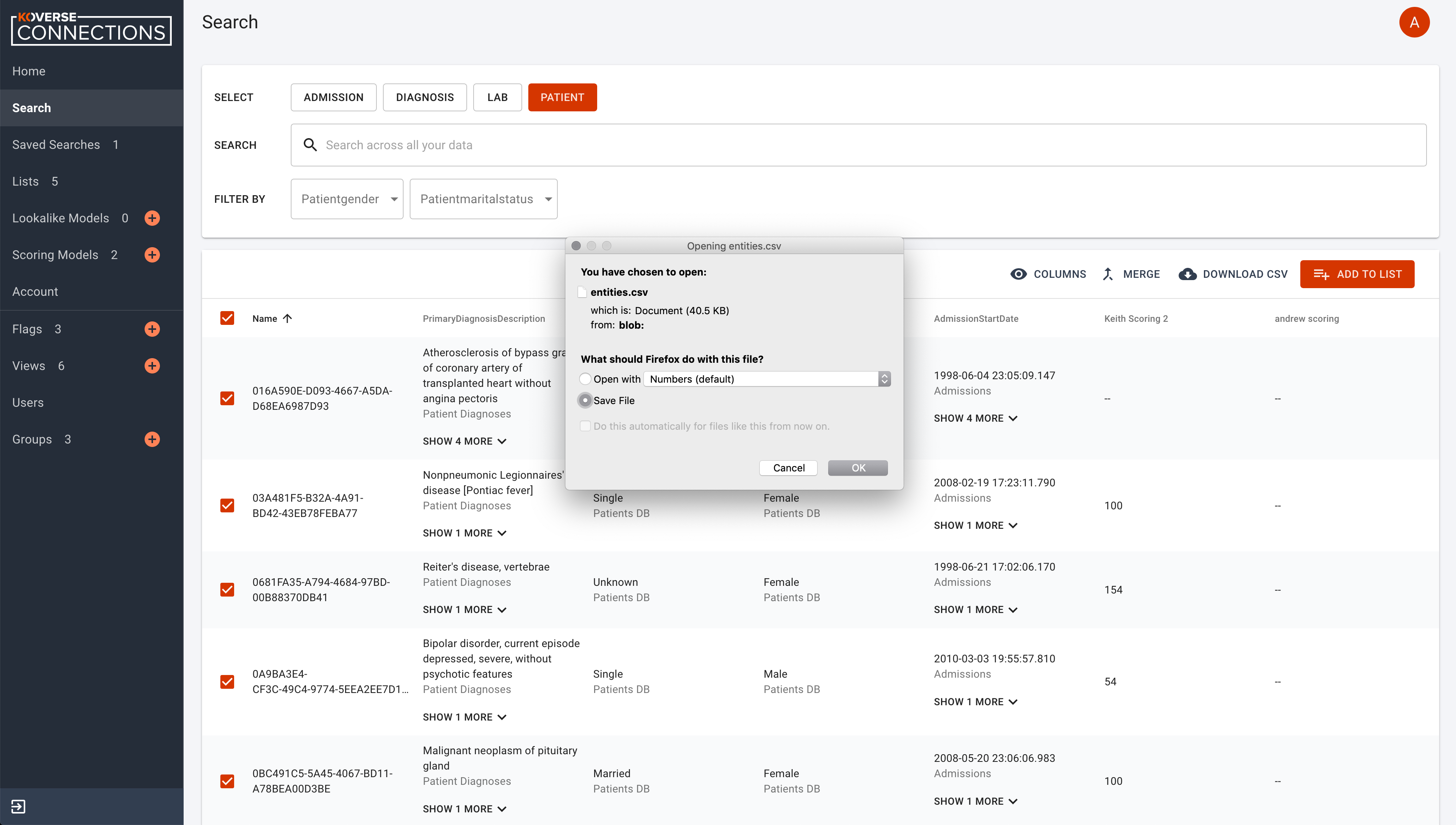Toggle the select-all checkbox in the table header
The width and height of the screenshot is (1456, 825).
pyautogui.click(x=227, y=318)
